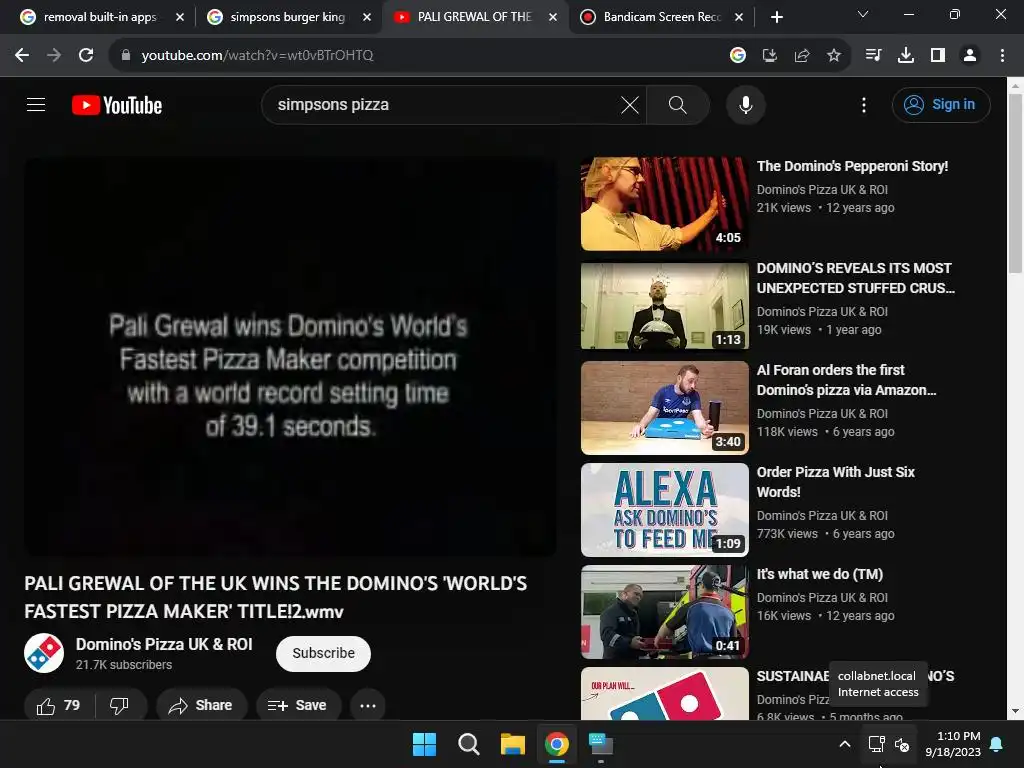Open Chrome profile avatar

970,56
